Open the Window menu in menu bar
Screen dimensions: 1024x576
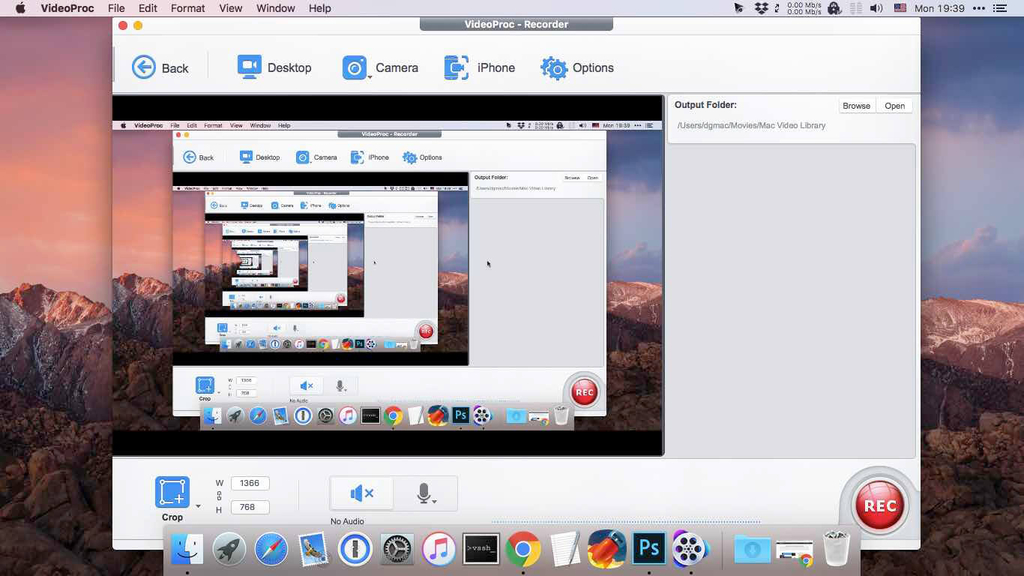(x=275, y=8)
